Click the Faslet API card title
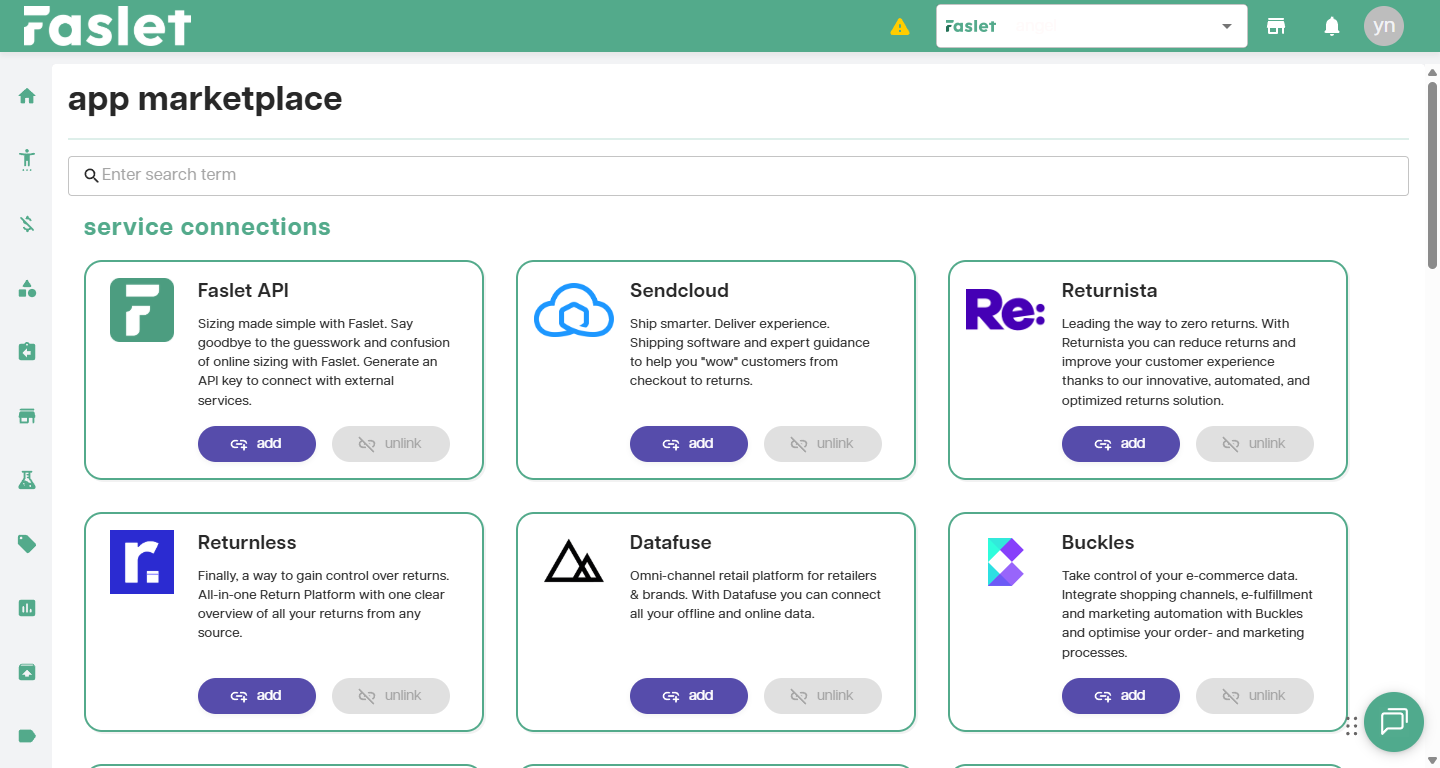This screenshot has width=1440, height=768. click(243, 291)
